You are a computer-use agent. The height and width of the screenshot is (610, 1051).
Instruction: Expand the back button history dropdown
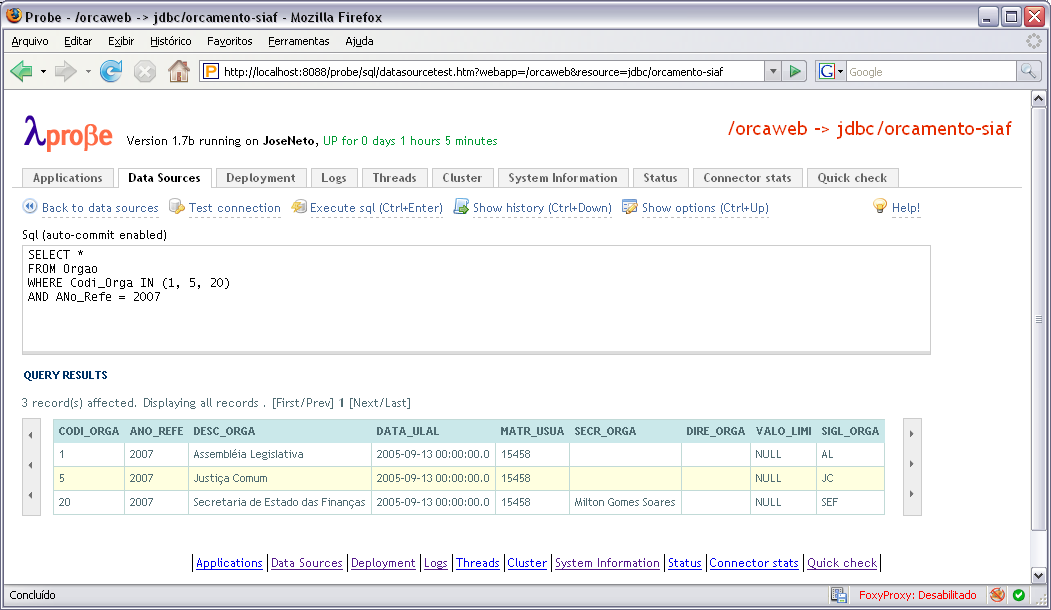44,72
